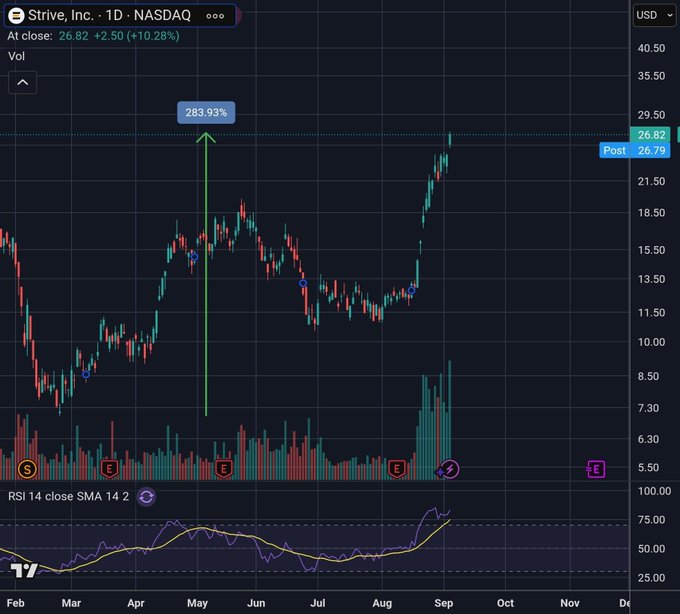
Task: Collapse the indicator legend with the chevron
Action: click(23, 82)
